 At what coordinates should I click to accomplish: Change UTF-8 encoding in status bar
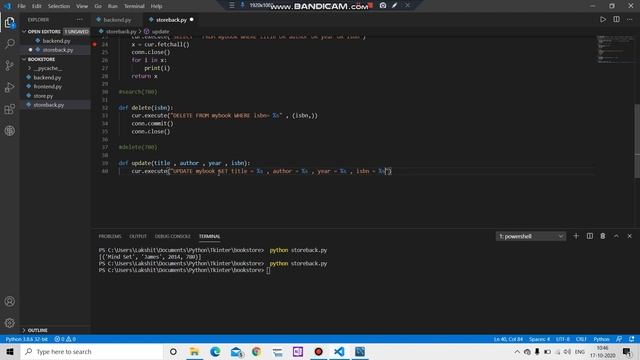[562, 339]
